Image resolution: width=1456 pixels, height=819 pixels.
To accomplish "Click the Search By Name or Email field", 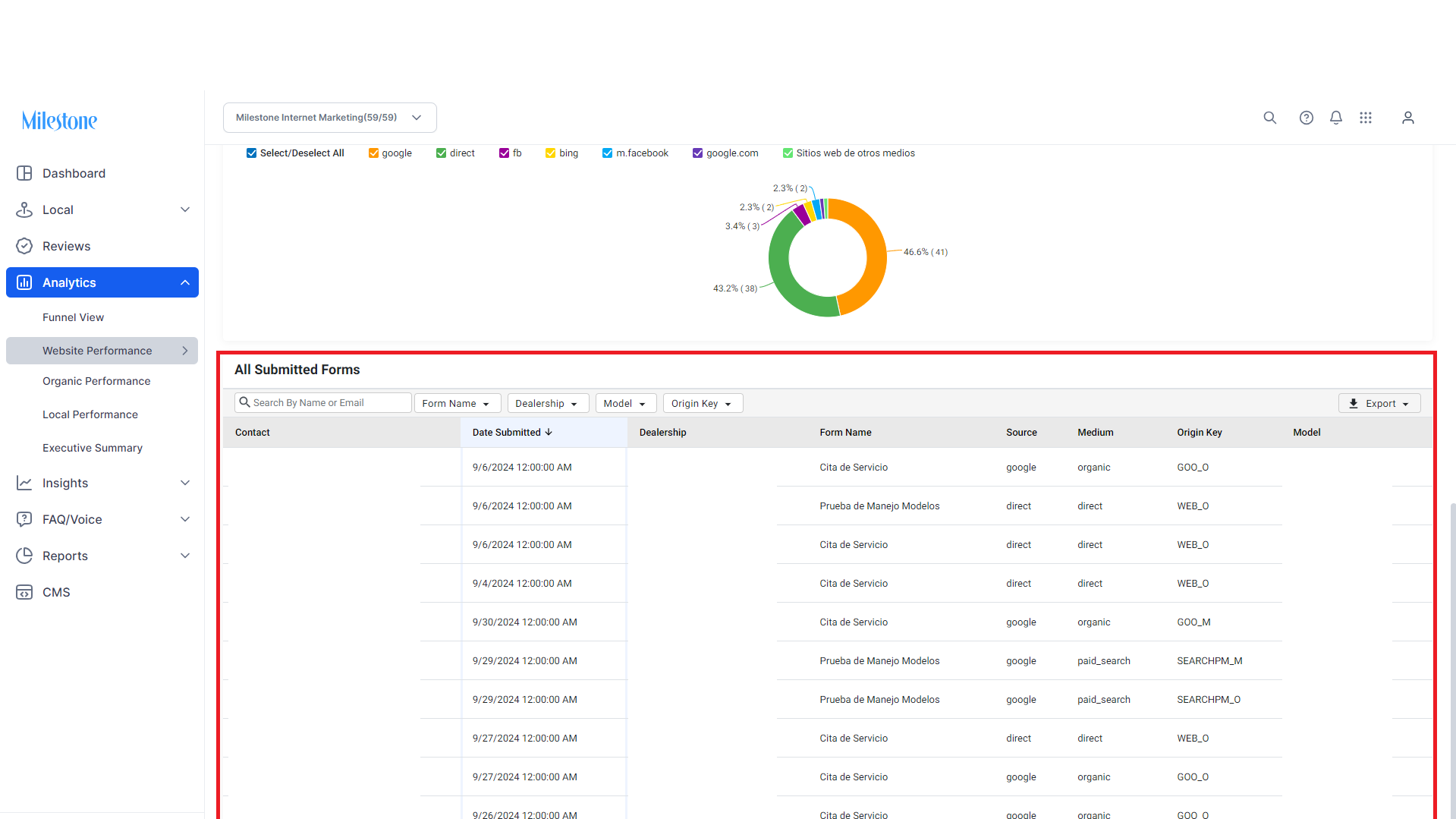I will point(323,402).
